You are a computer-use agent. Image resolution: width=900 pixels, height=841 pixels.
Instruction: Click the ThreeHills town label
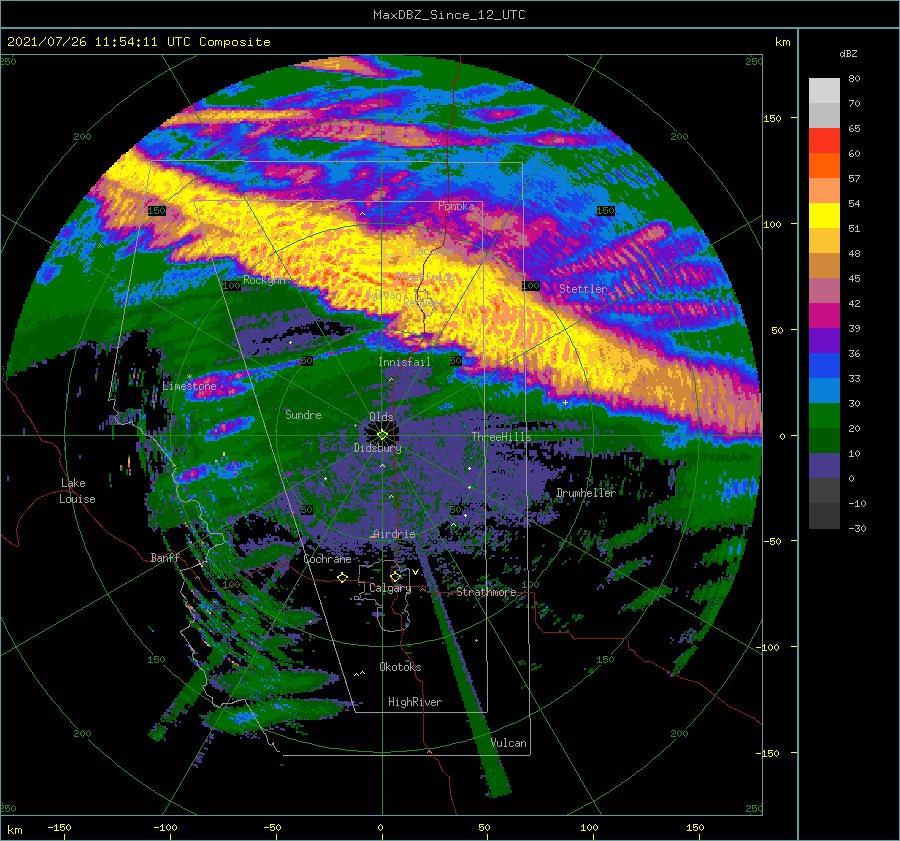(x=502, y=437)
